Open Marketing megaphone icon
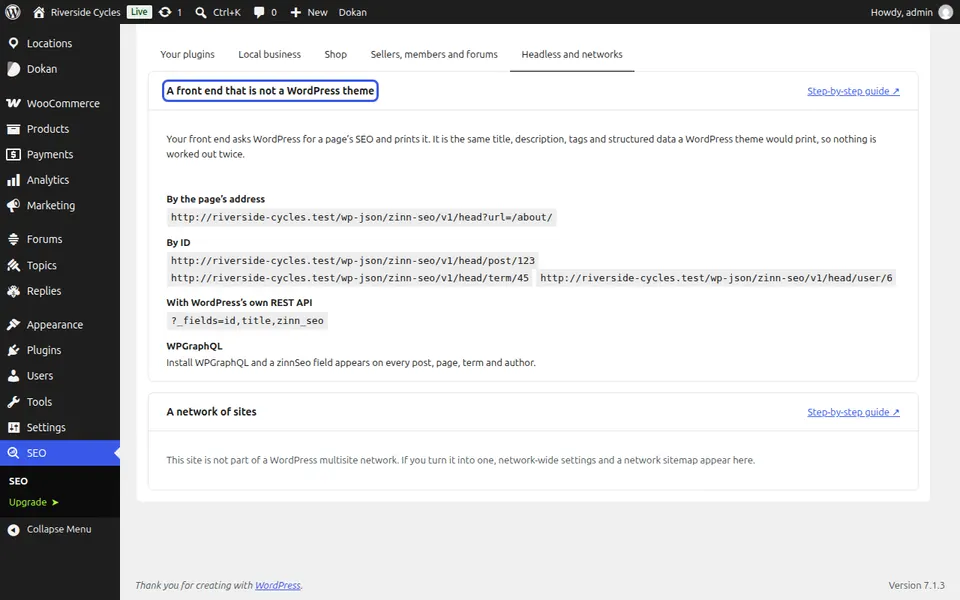Viewport: 960px width, 600px height. 13,206
